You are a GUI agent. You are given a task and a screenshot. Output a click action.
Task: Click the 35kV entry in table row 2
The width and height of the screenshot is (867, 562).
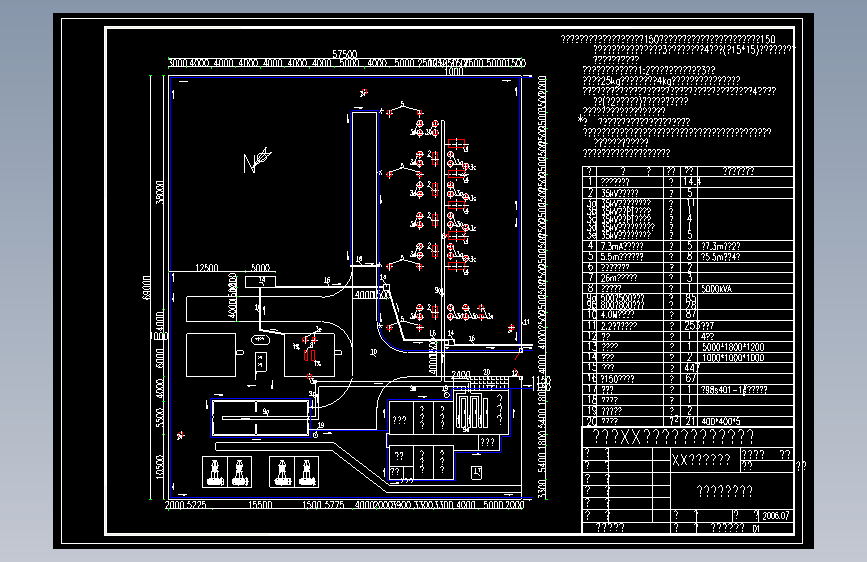pos(620,193)
